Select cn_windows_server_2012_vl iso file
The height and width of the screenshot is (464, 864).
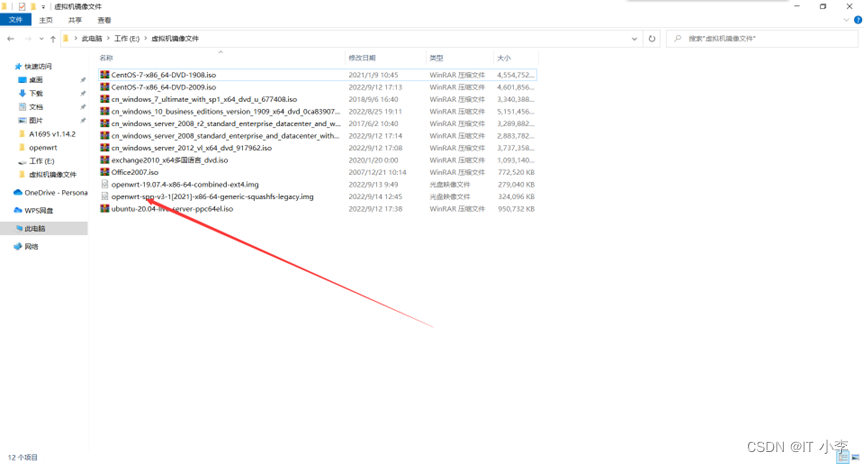(191, 148)
